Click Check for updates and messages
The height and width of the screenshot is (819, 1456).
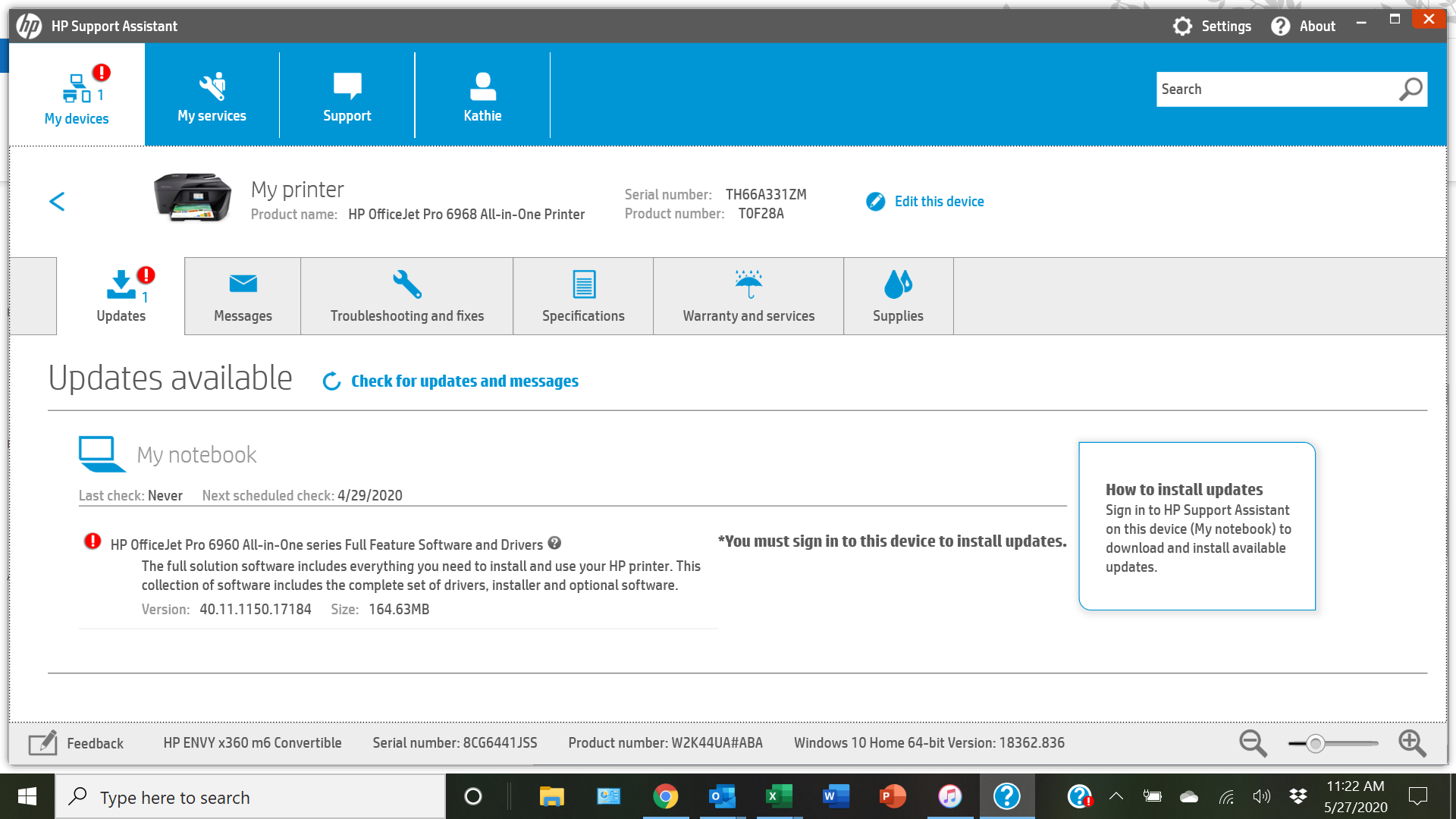pyautogui.click(x=464, y=381)
